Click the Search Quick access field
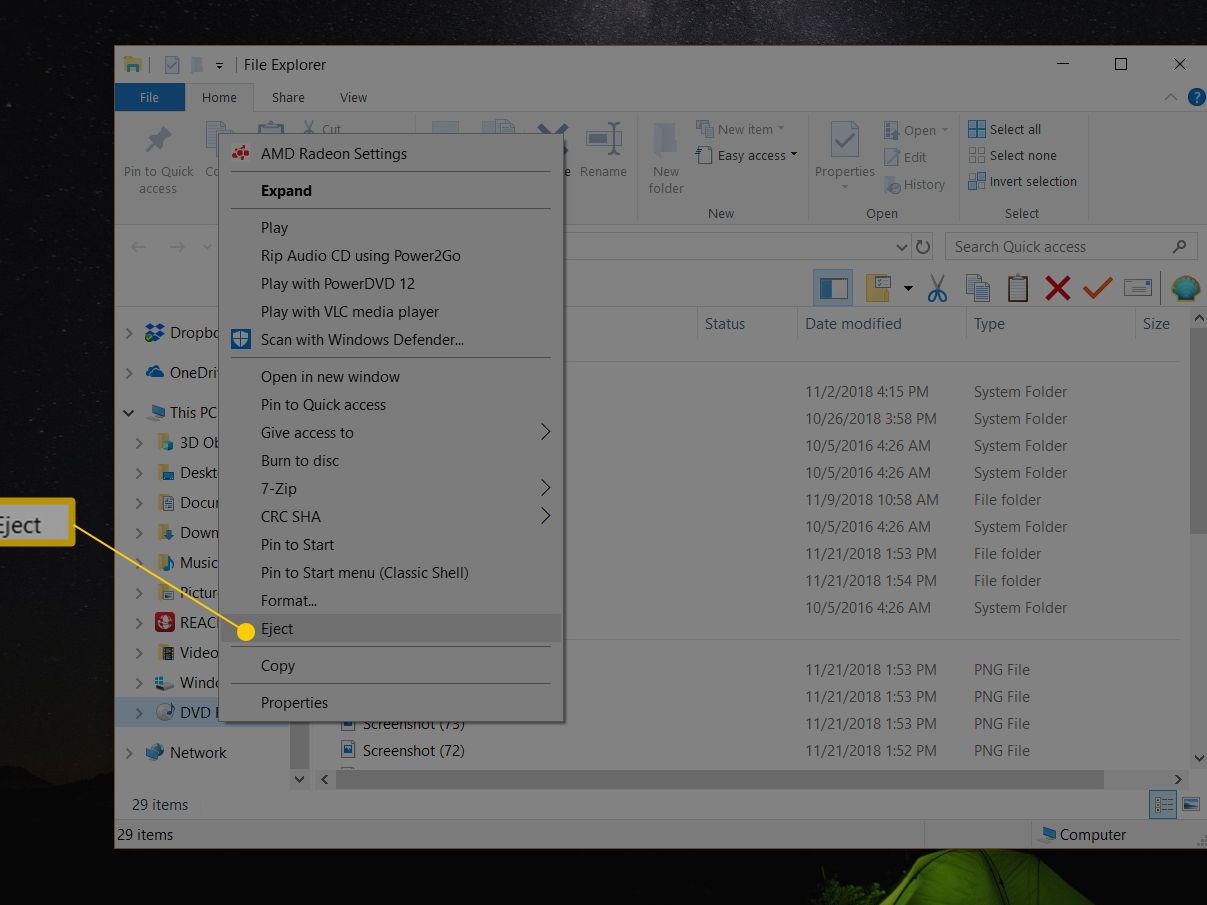This screenshot has height=905, width=1207. (1071, 247)
